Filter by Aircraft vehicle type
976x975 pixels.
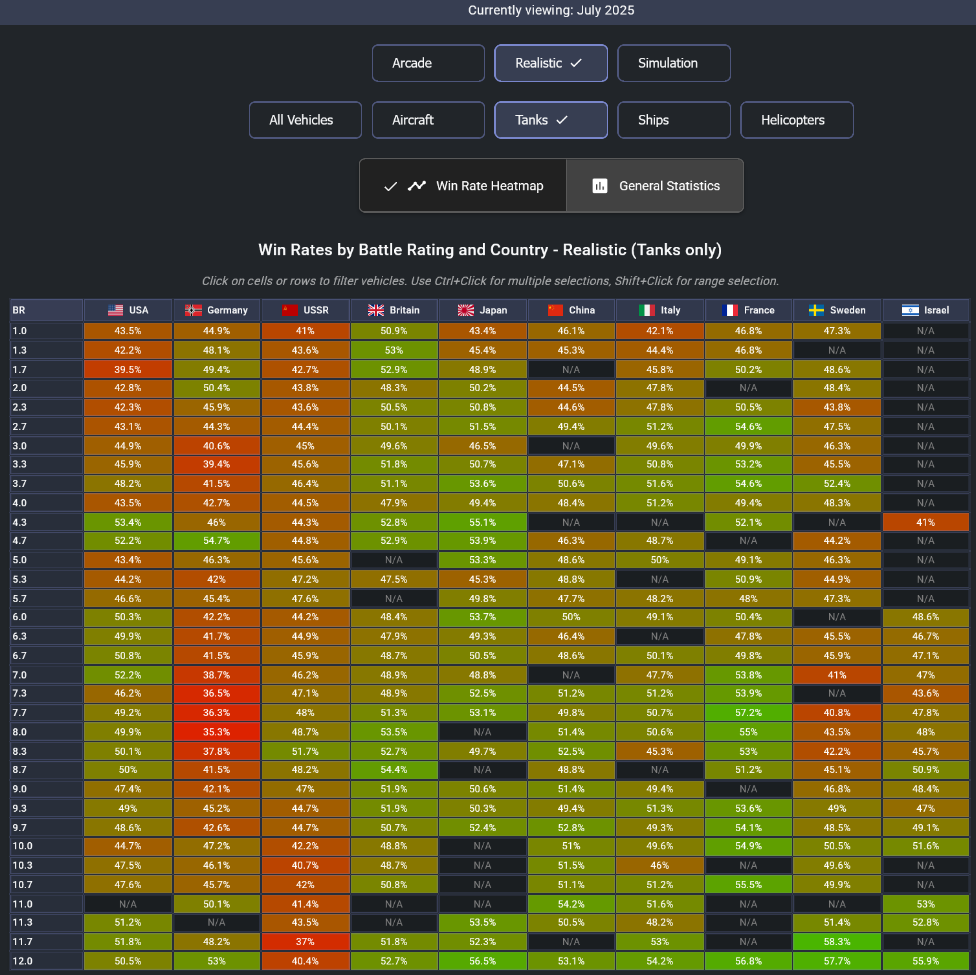click(428, 120)
